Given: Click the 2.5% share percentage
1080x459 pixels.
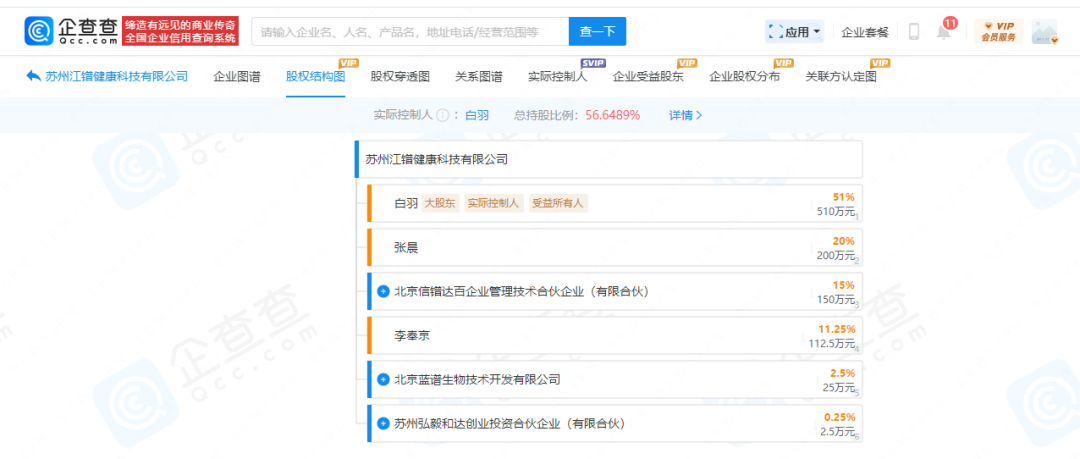Looking at the screenshot, I should 842,373.
